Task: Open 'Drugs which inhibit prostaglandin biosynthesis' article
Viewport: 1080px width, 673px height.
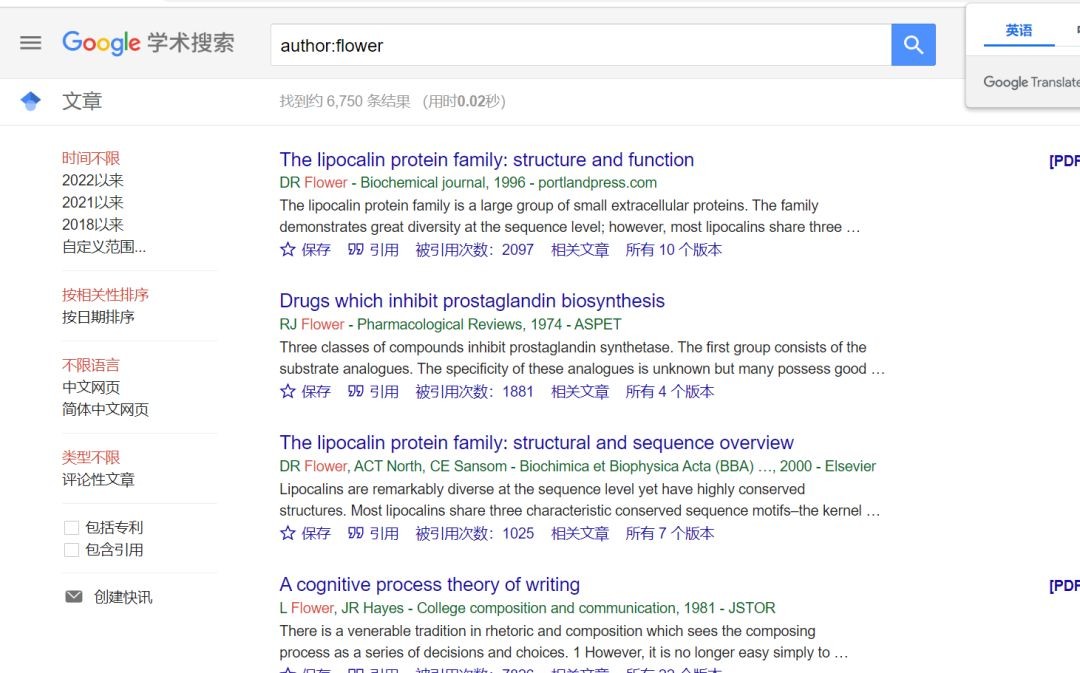Action: (x=472, y=301)
